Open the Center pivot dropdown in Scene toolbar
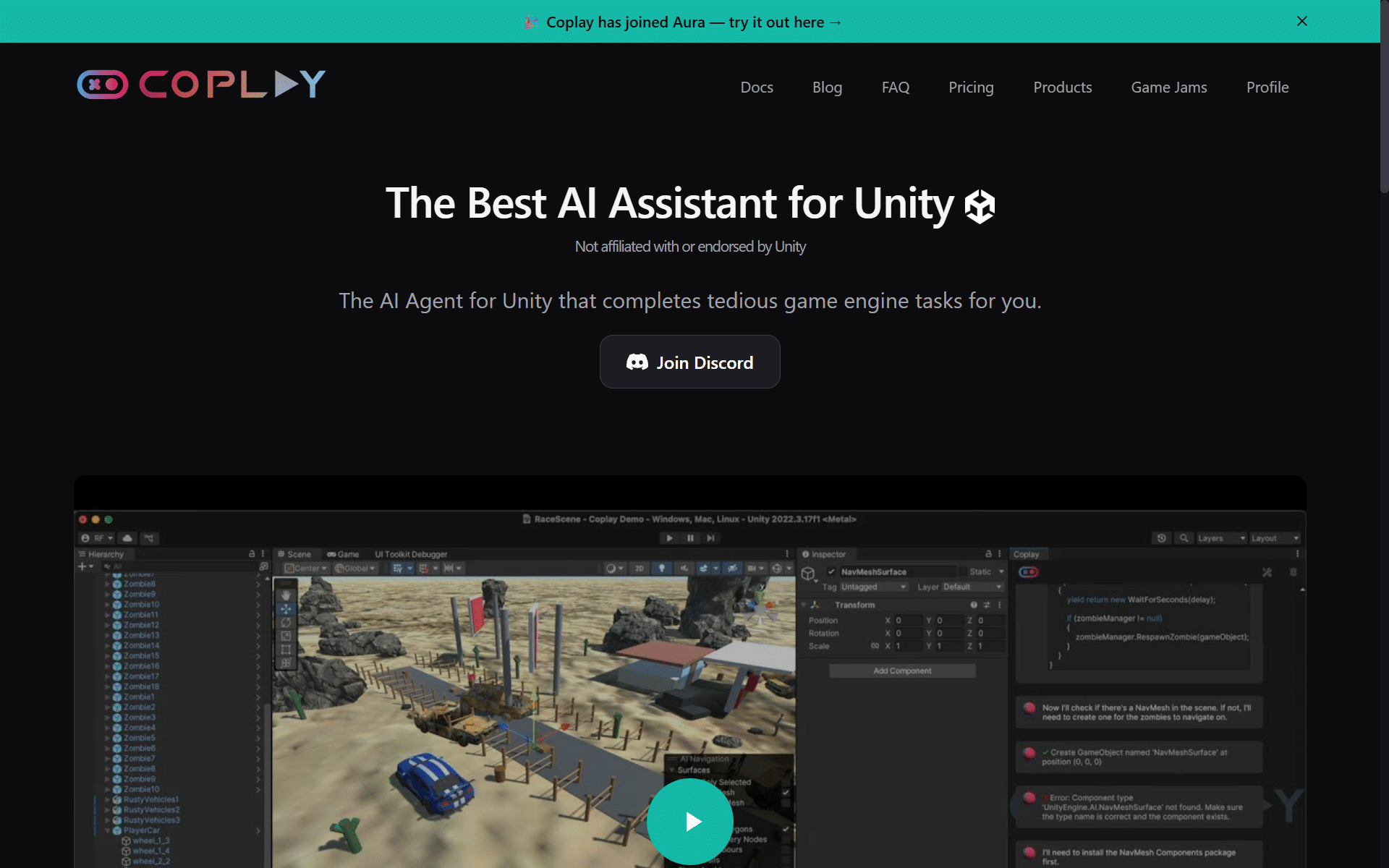The width and height of the screenshot is (1389, 868). click(x=306, y=569)
